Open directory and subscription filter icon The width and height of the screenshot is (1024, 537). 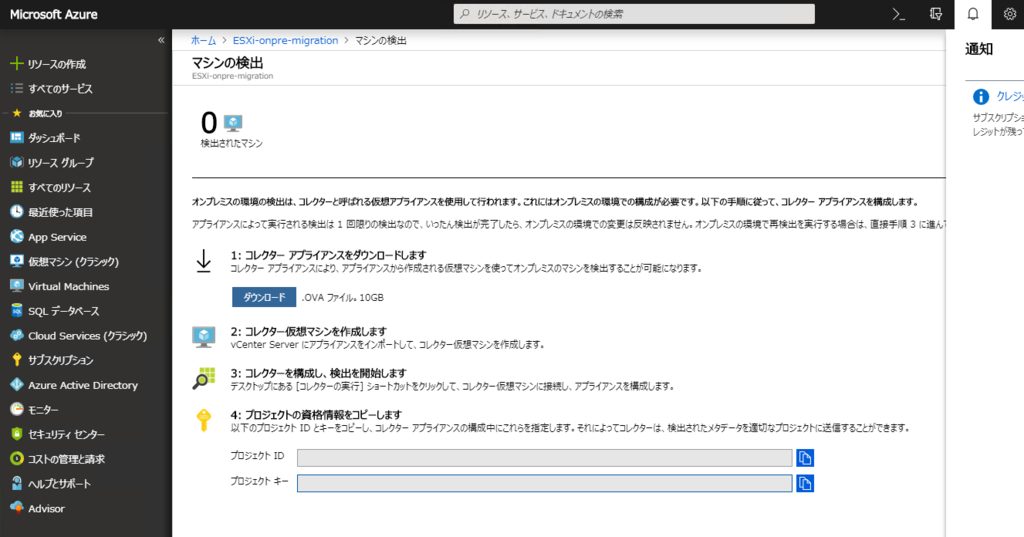(936, 14)
